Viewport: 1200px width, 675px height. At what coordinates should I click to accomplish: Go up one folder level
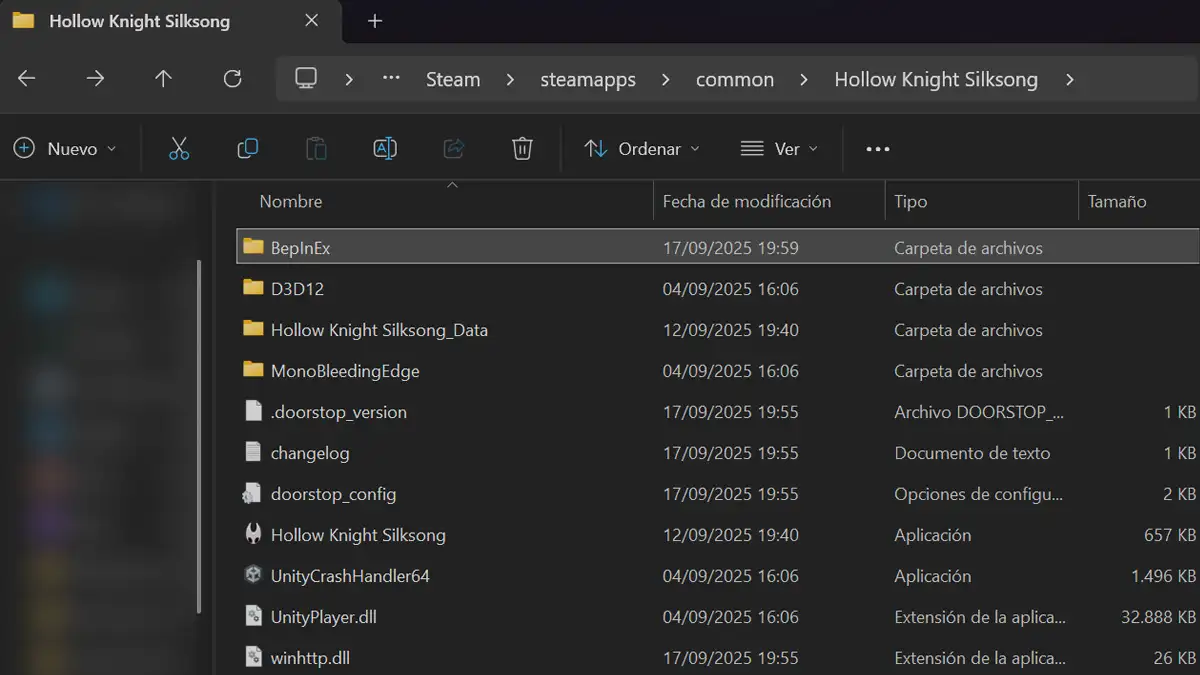(x=163, y=79)
